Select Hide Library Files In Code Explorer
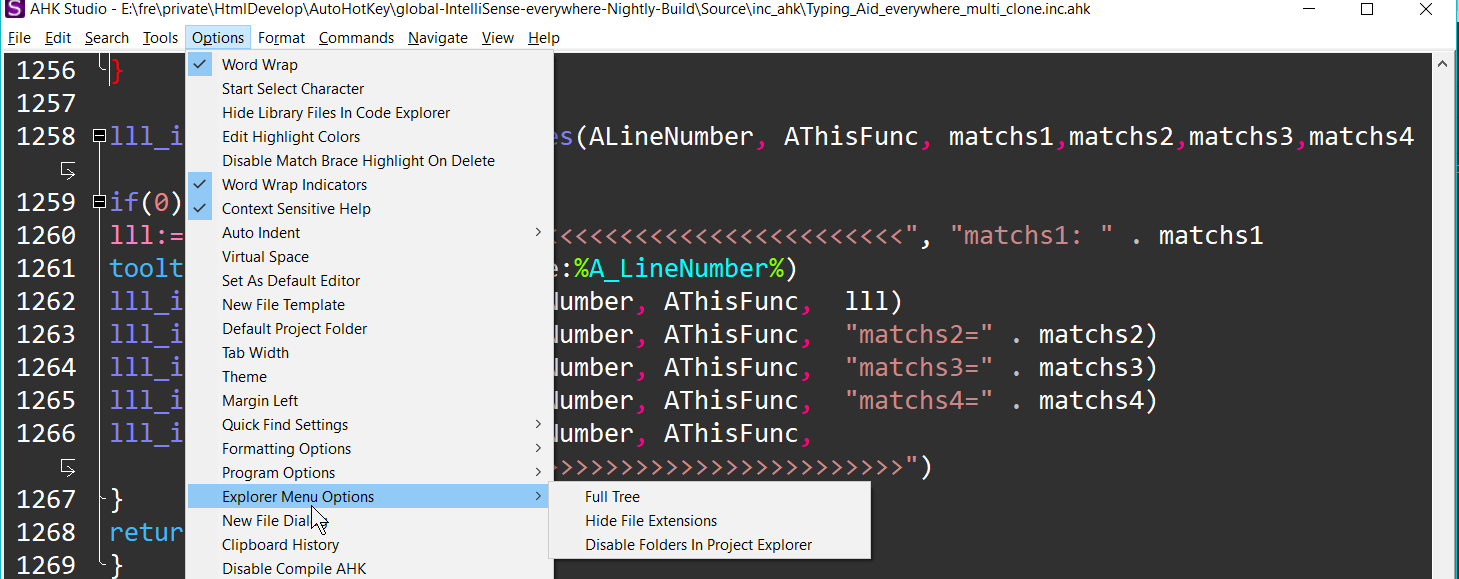Viewport: 1459px width, 579px height. point(370,113)
